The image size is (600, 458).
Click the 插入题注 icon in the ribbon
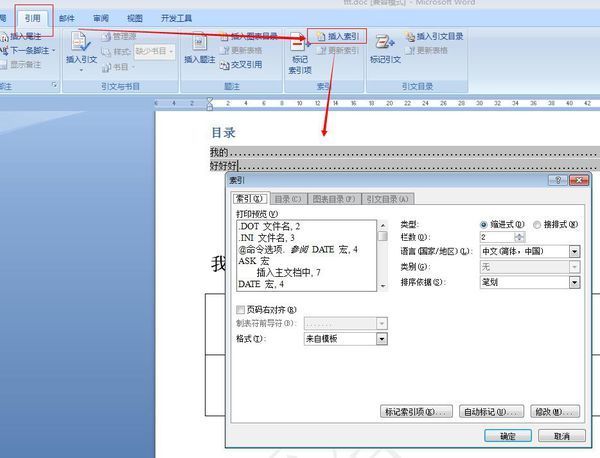[x=199, y=48]
